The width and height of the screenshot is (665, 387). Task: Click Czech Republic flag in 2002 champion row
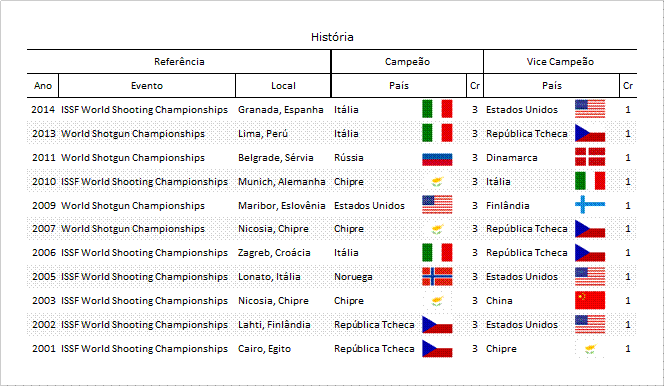click(437, 325)
